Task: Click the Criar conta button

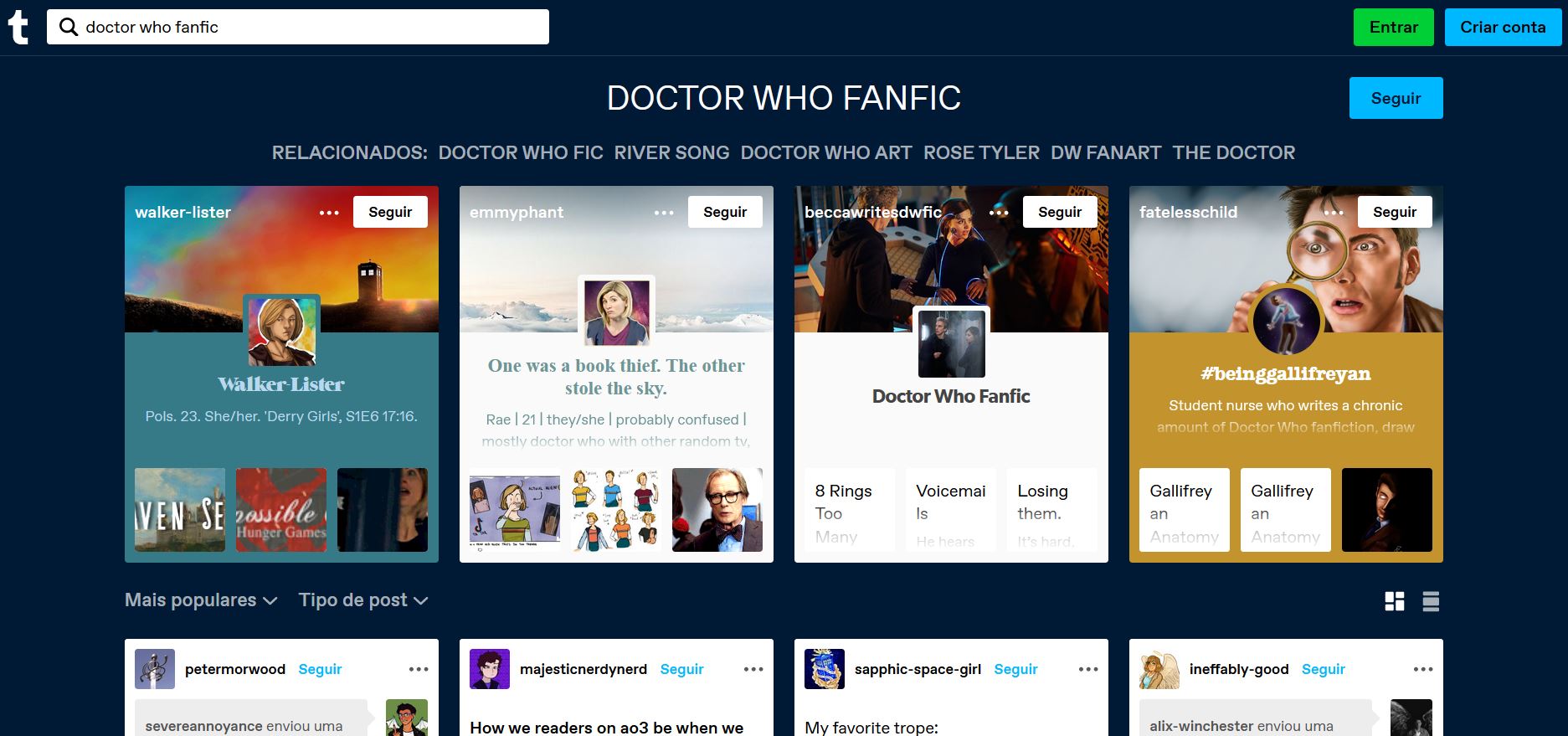Action: [x=1503, y=27]
